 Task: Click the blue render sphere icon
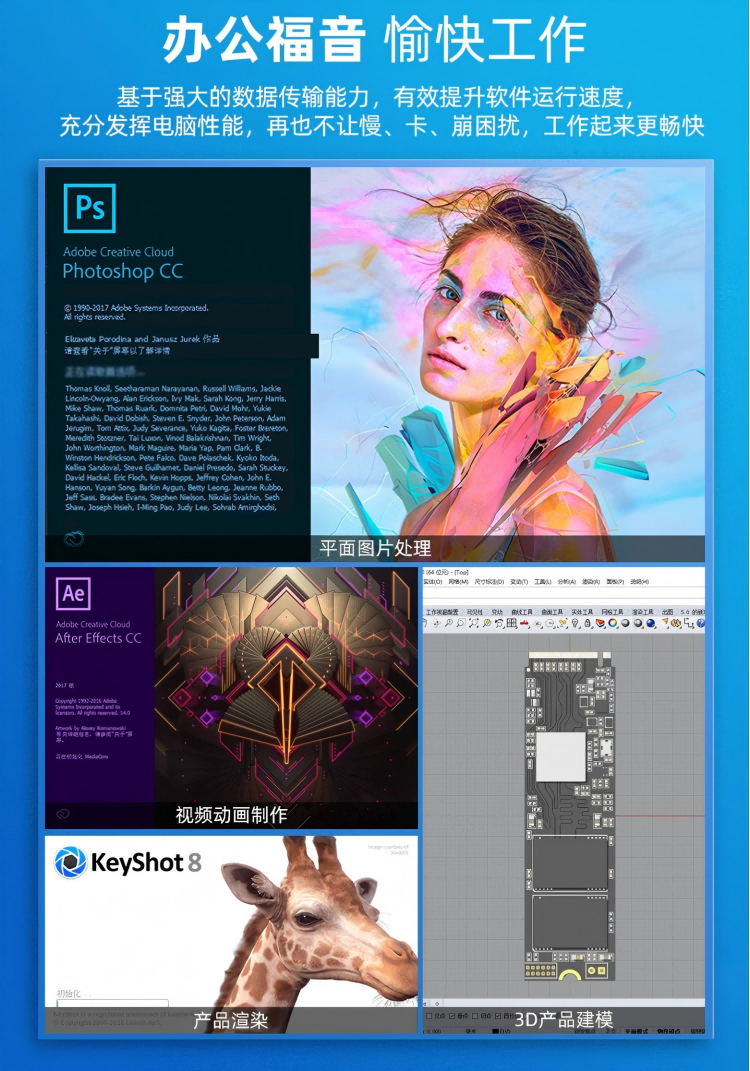650,623
